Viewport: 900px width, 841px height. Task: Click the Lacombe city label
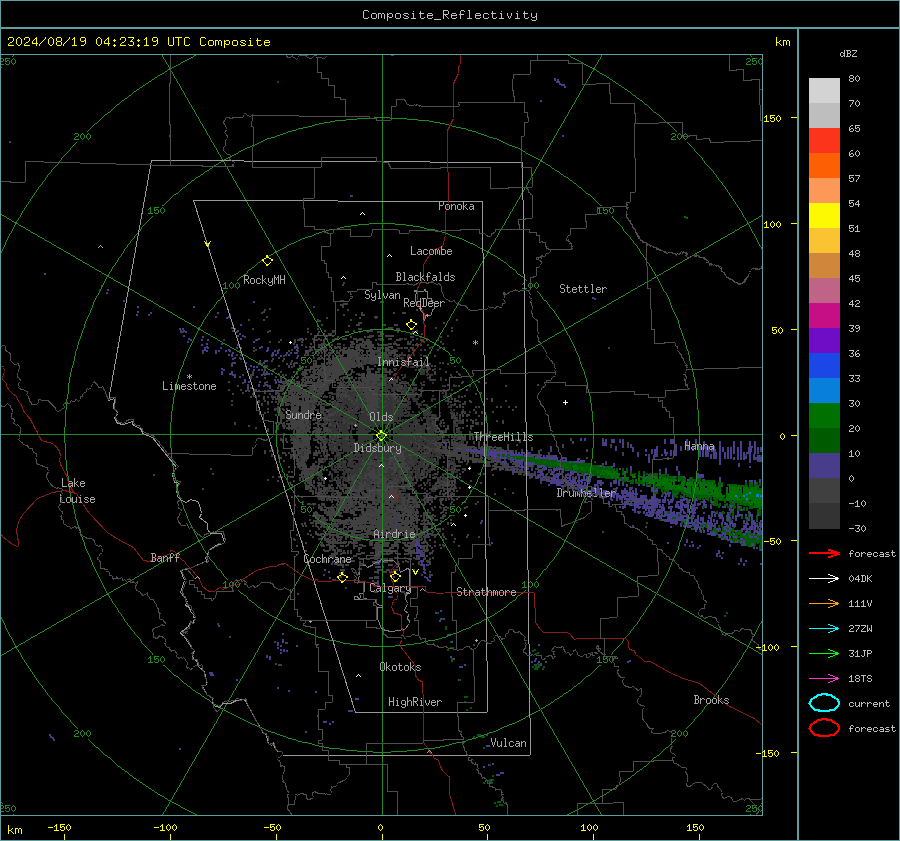[431, 251]
